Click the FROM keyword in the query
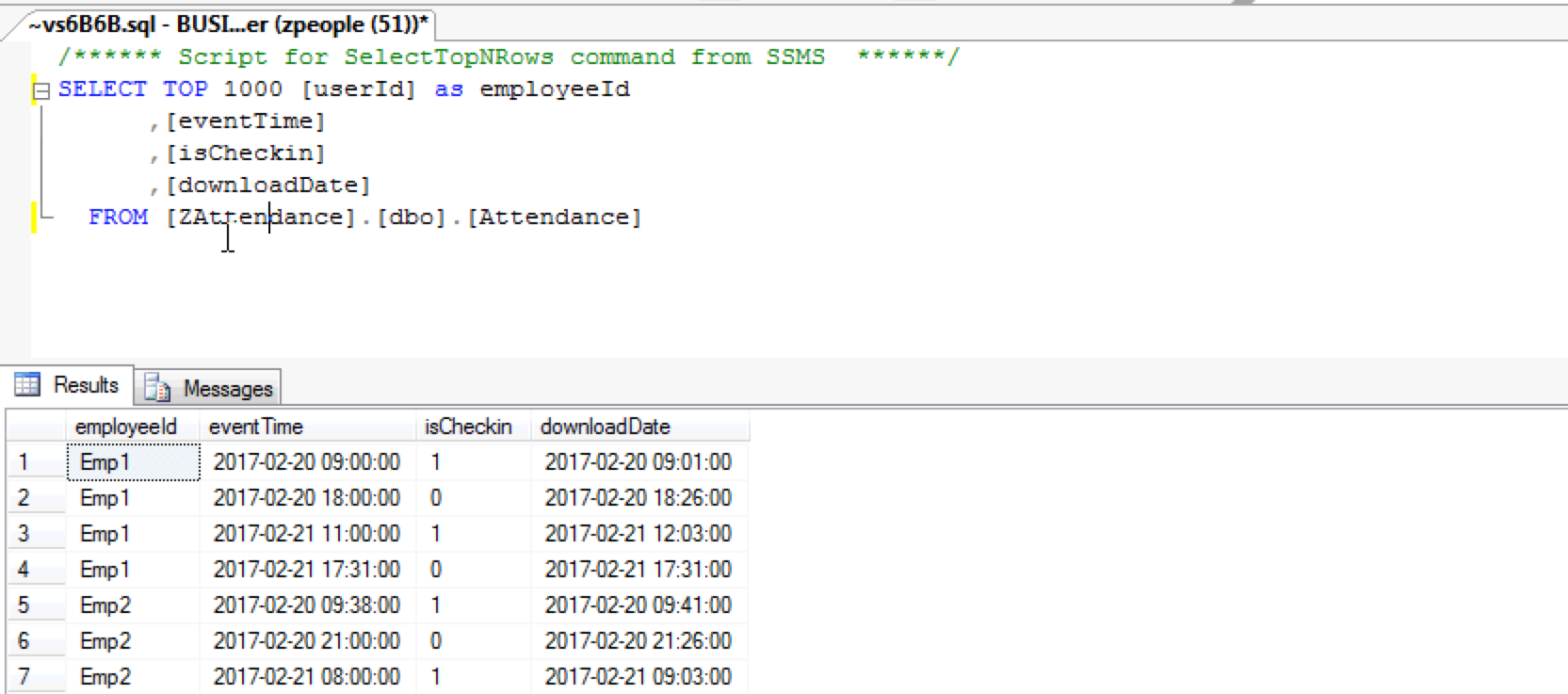The height and width of the screenshot is (694, 1568). 118,218
